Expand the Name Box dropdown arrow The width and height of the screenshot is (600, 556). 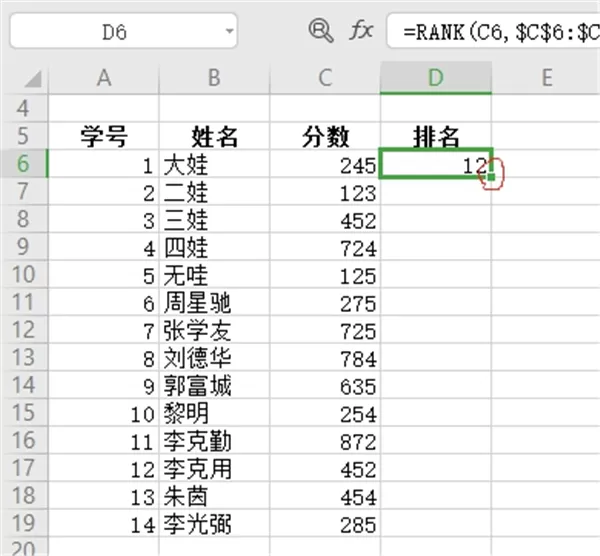229,31
